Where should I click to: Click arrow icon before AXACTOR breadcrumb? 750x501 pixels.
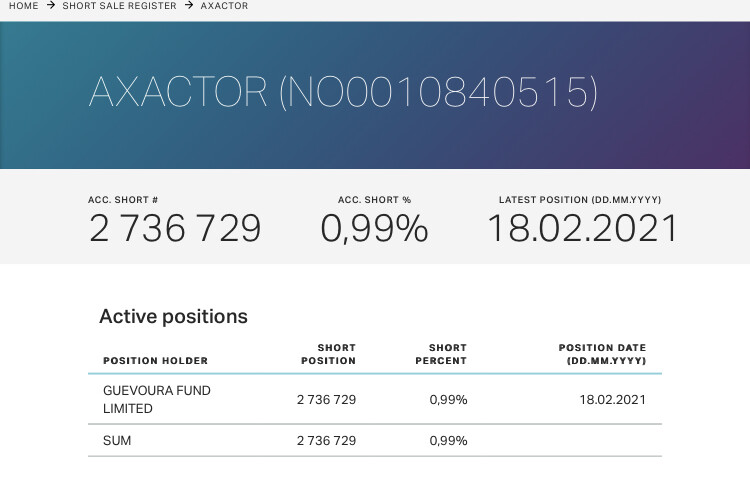tap(189, 5)
